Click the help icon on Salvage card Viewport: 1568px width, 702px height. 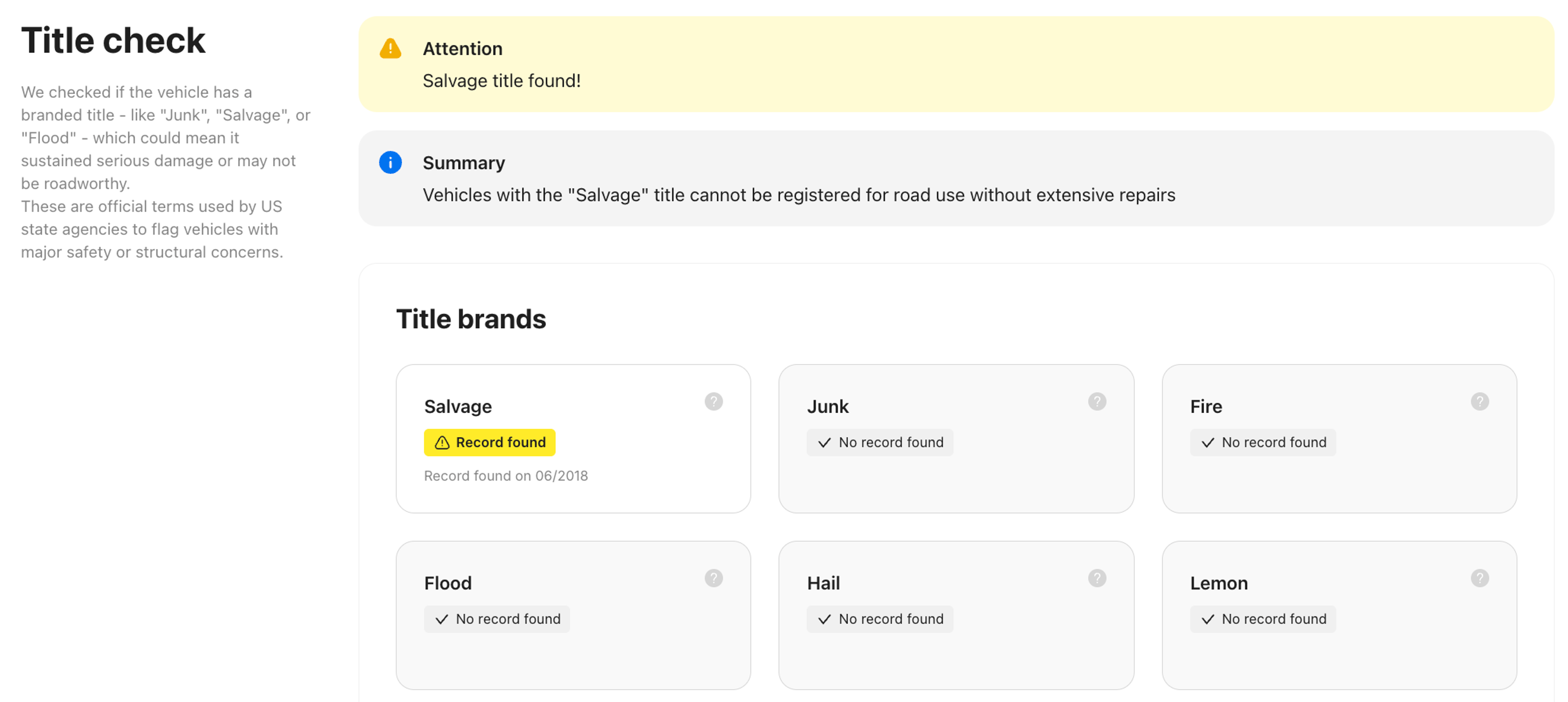tap(713, 402)
